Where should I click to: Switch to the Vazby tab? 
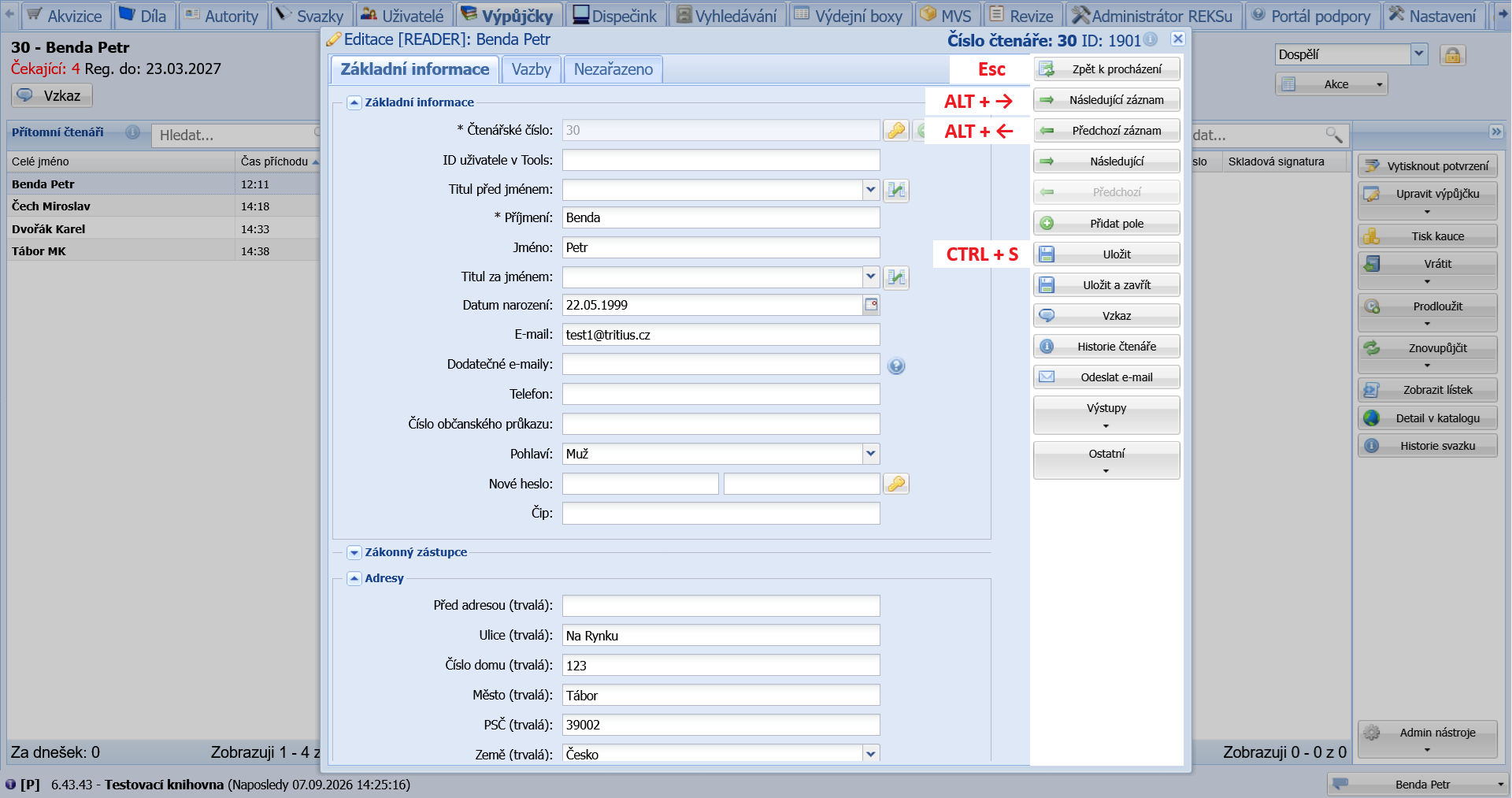click(x=532, y=69)
